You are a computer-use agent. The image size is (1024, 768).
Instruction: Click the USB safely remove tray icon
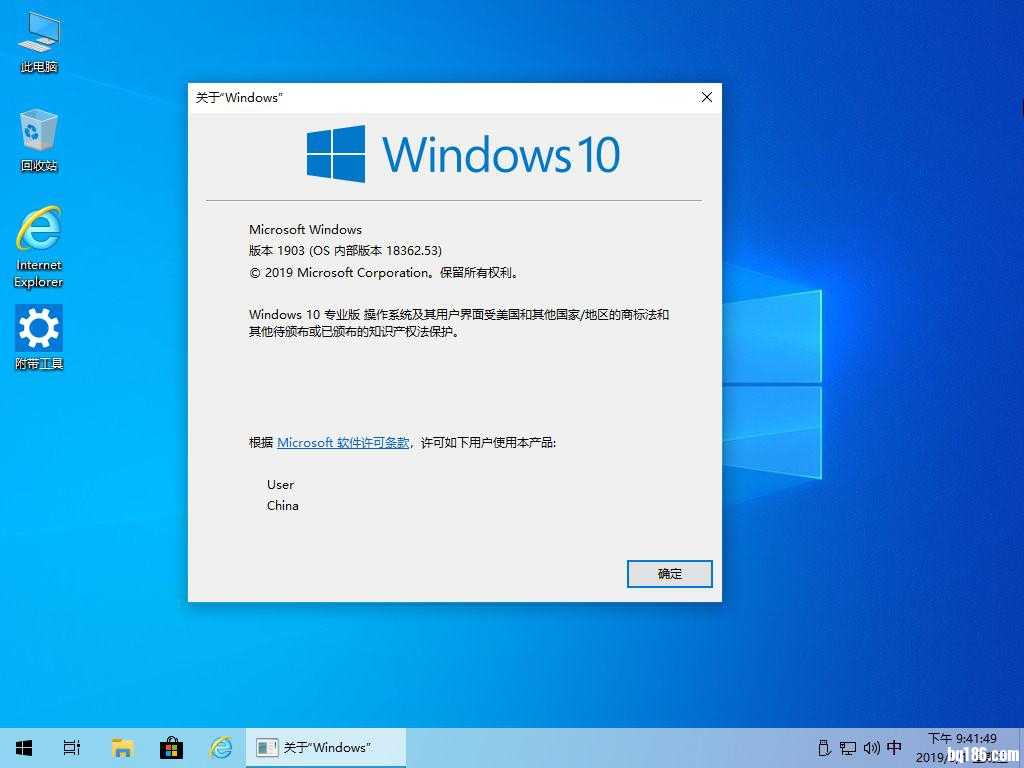pyautogui.click(x=824, y=747)
